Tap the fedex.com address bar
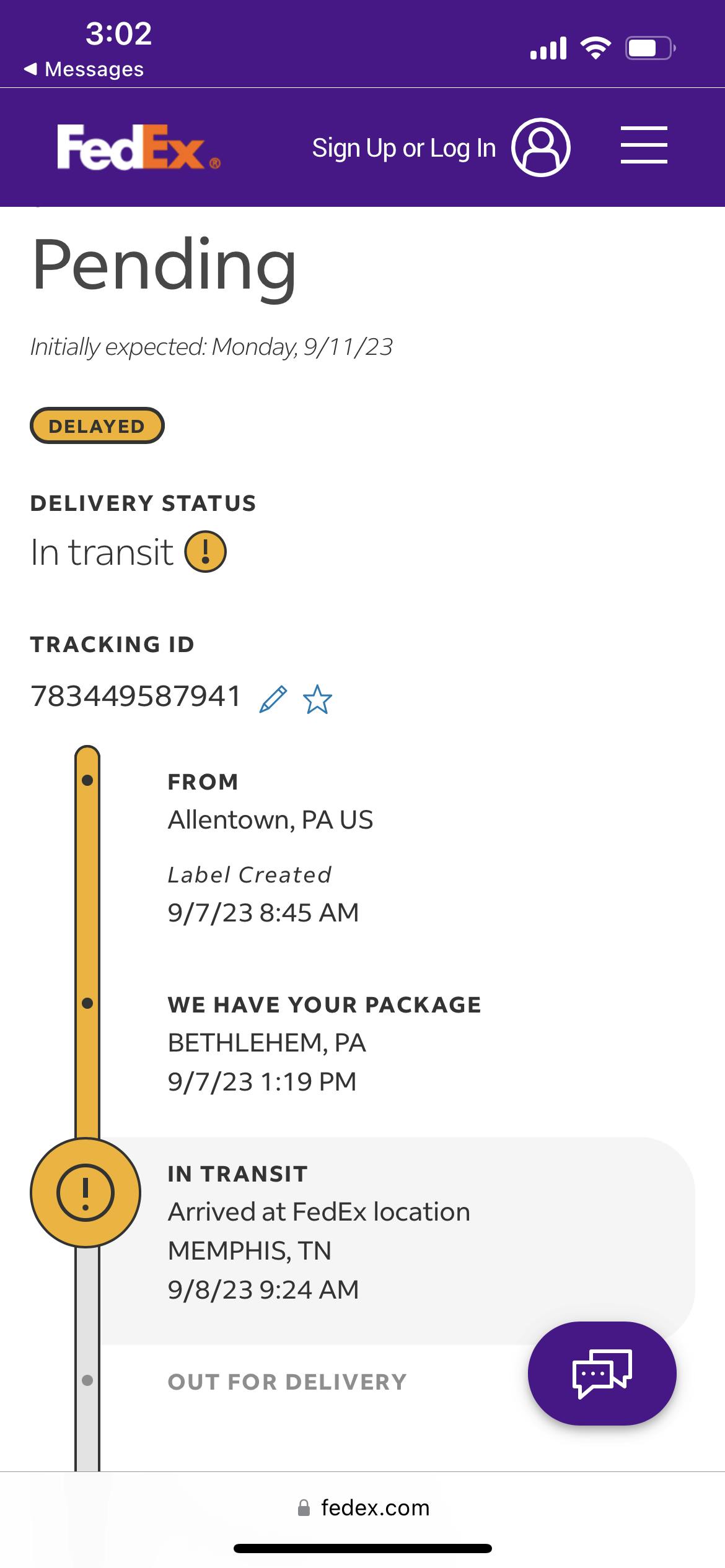The width and height of the screenshot is (725, 1568). point(363,1507)
